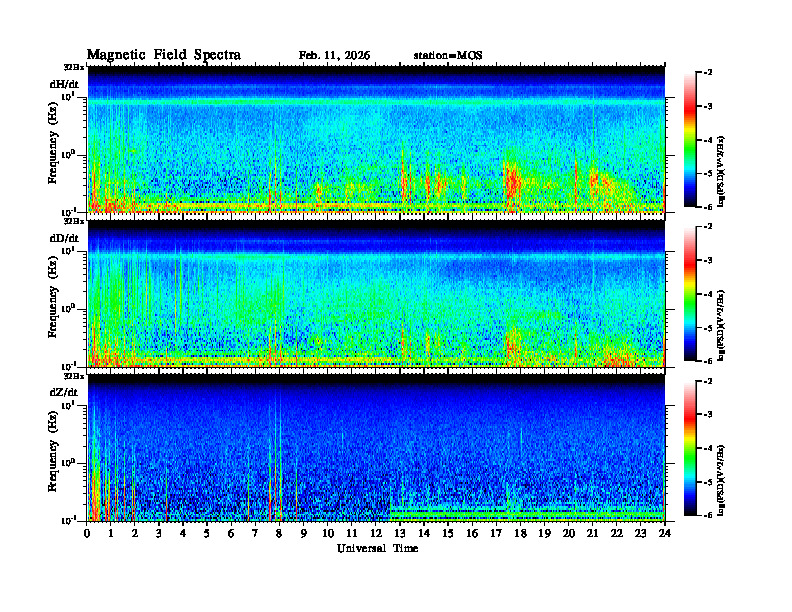Click inside the dH/dt spectrogram plot

pyautogui.click(x=376, y=139)
